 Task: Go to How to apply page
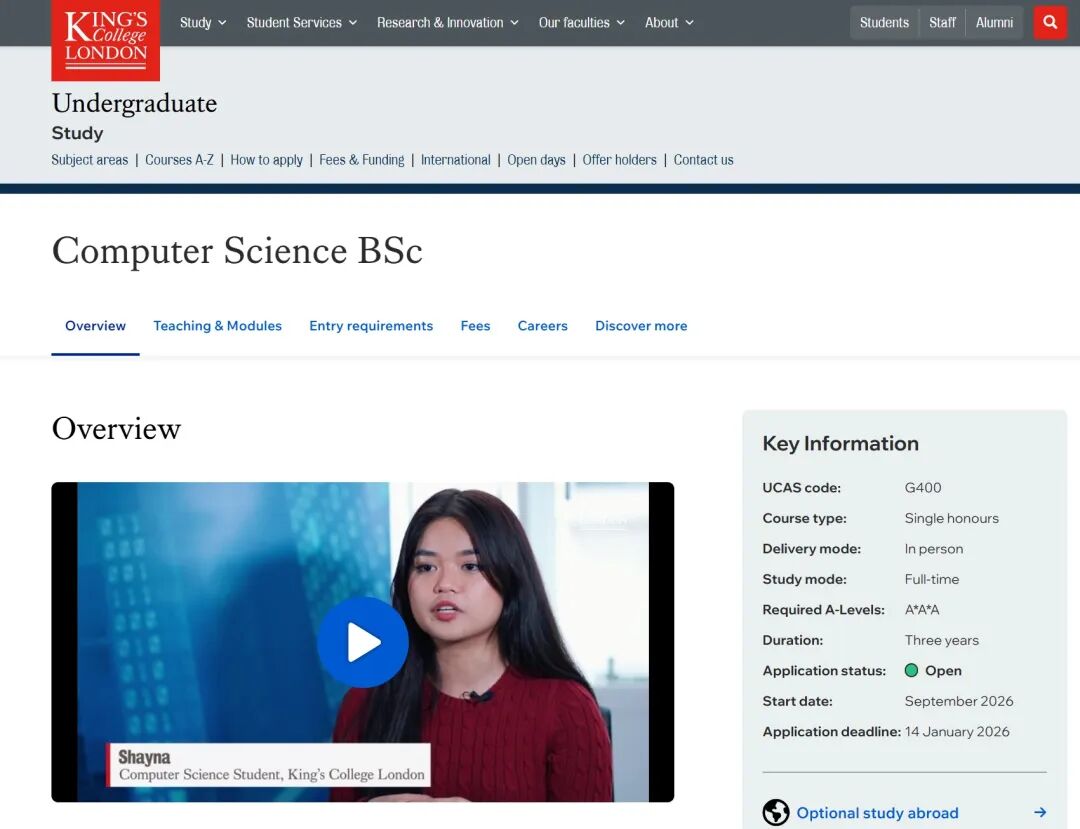[x=267, y=160]
